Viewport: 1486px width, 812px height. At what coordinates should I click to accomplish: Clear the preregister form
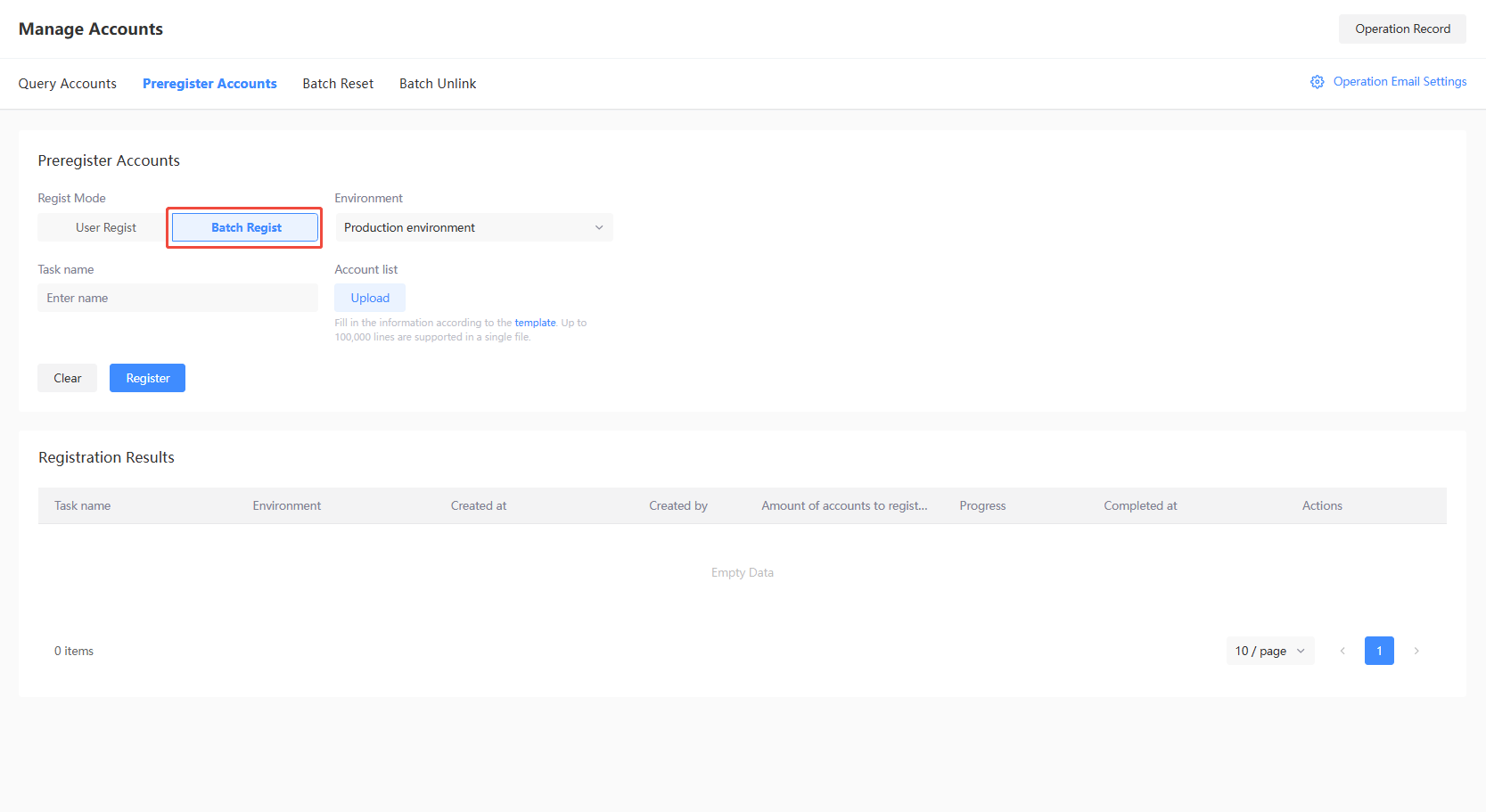coord(67,378)
